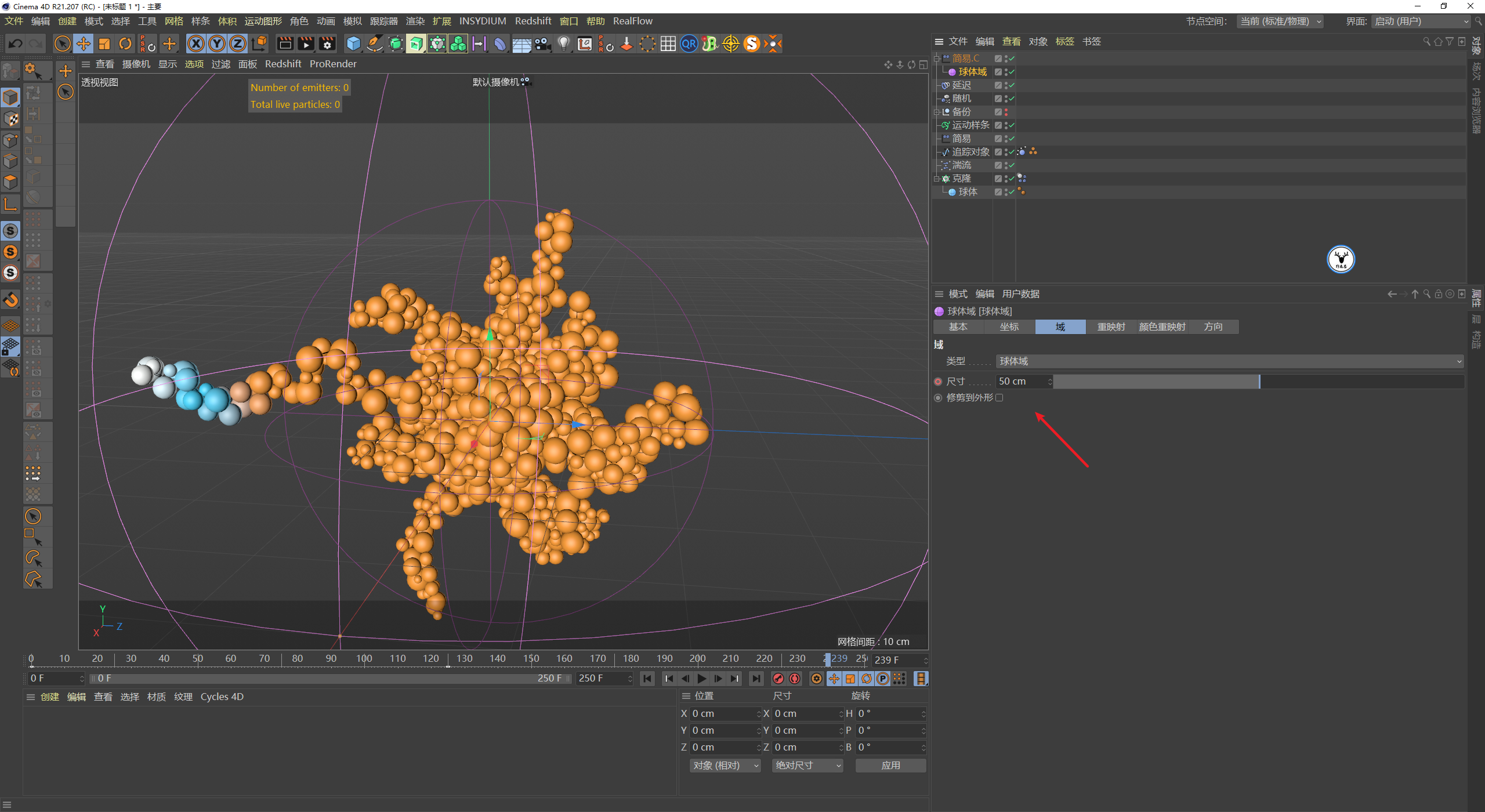Switch to the 基本 tab

click(x=958, y=327)
